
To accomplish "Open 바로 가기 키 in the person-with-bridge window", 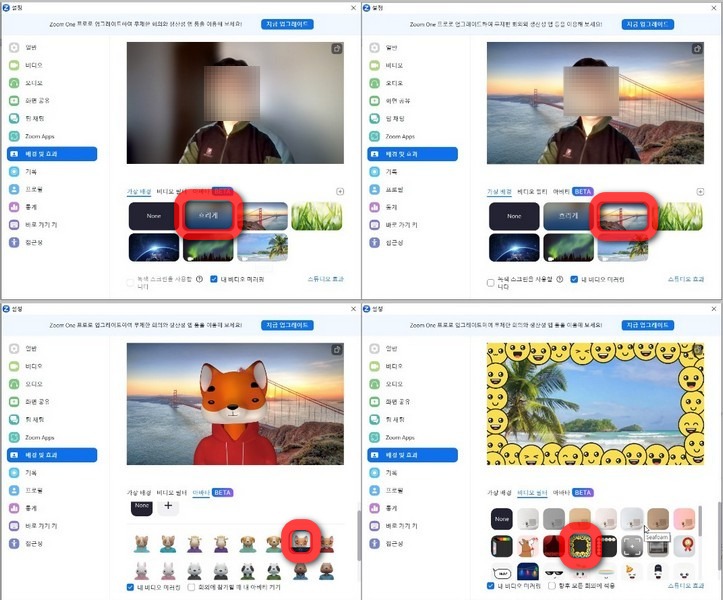I will tap(401, 225).
